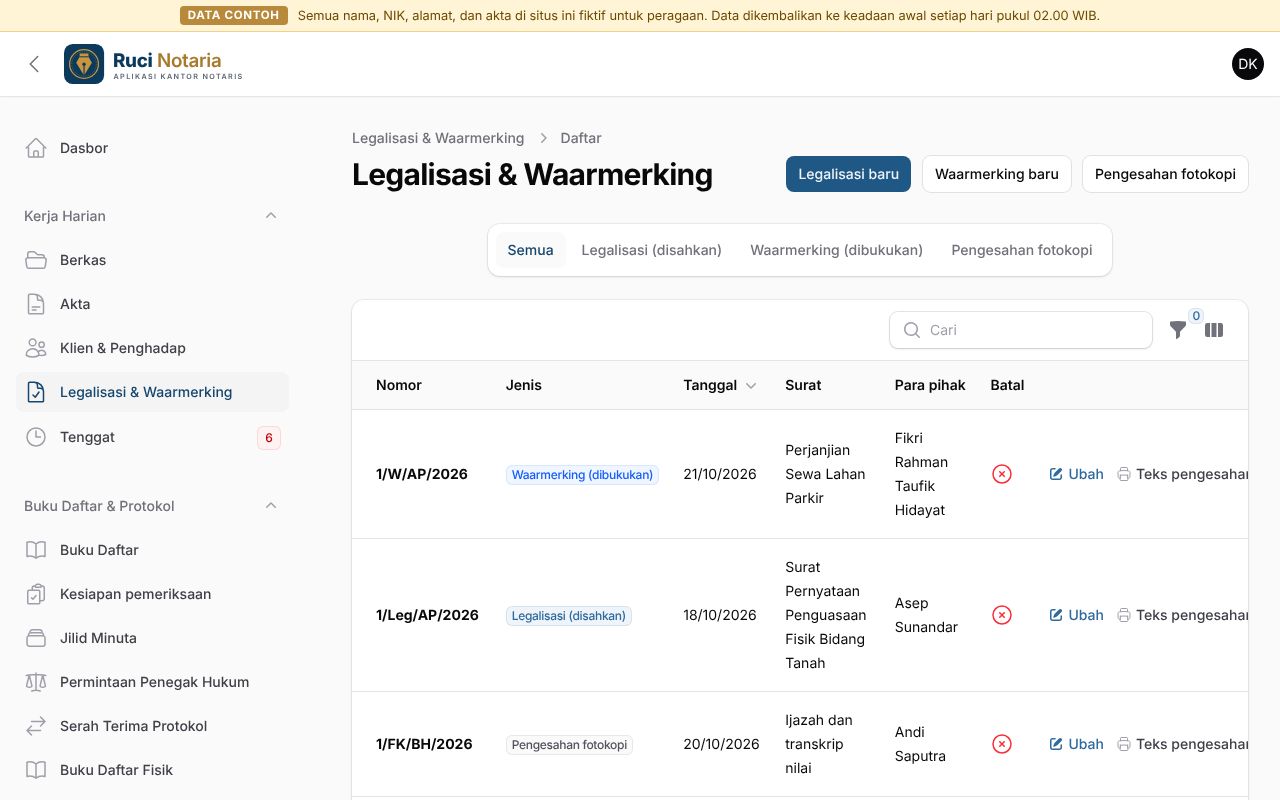Focus the Cari search field
The height and width of the screenshot is (800, 1280).
click(x=1021, y=330)
